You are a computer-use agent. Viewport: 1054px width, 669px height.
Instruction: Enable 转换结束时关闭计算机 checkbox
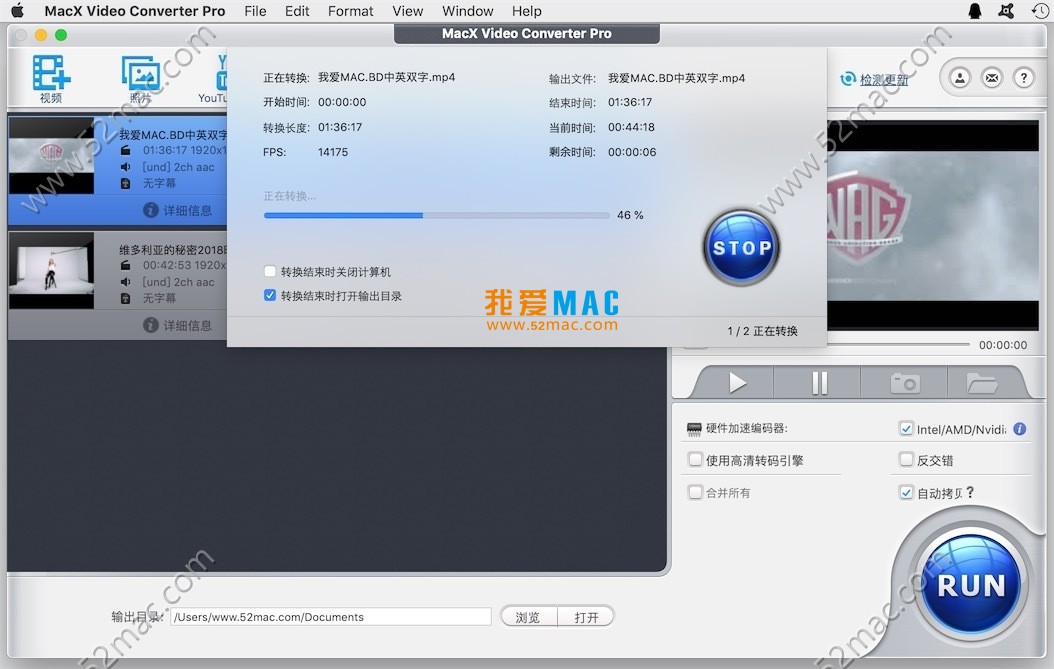270,272
